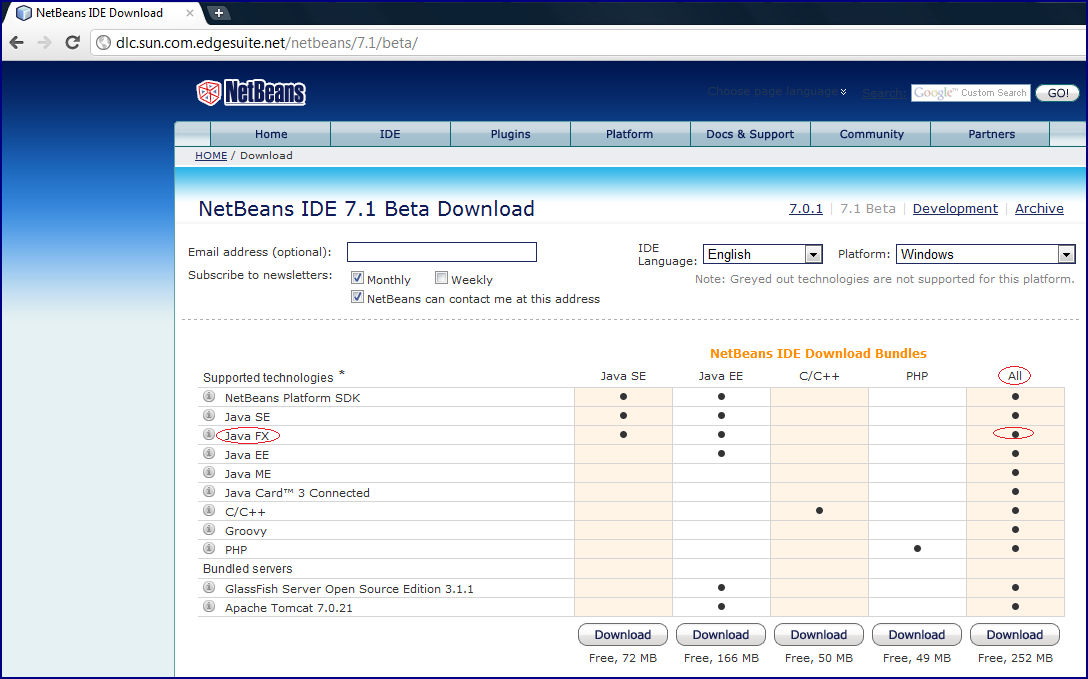Click info icon next to Java Card 3 Connected
Viewport: 1088px width, 679px height.
[209, 492]
